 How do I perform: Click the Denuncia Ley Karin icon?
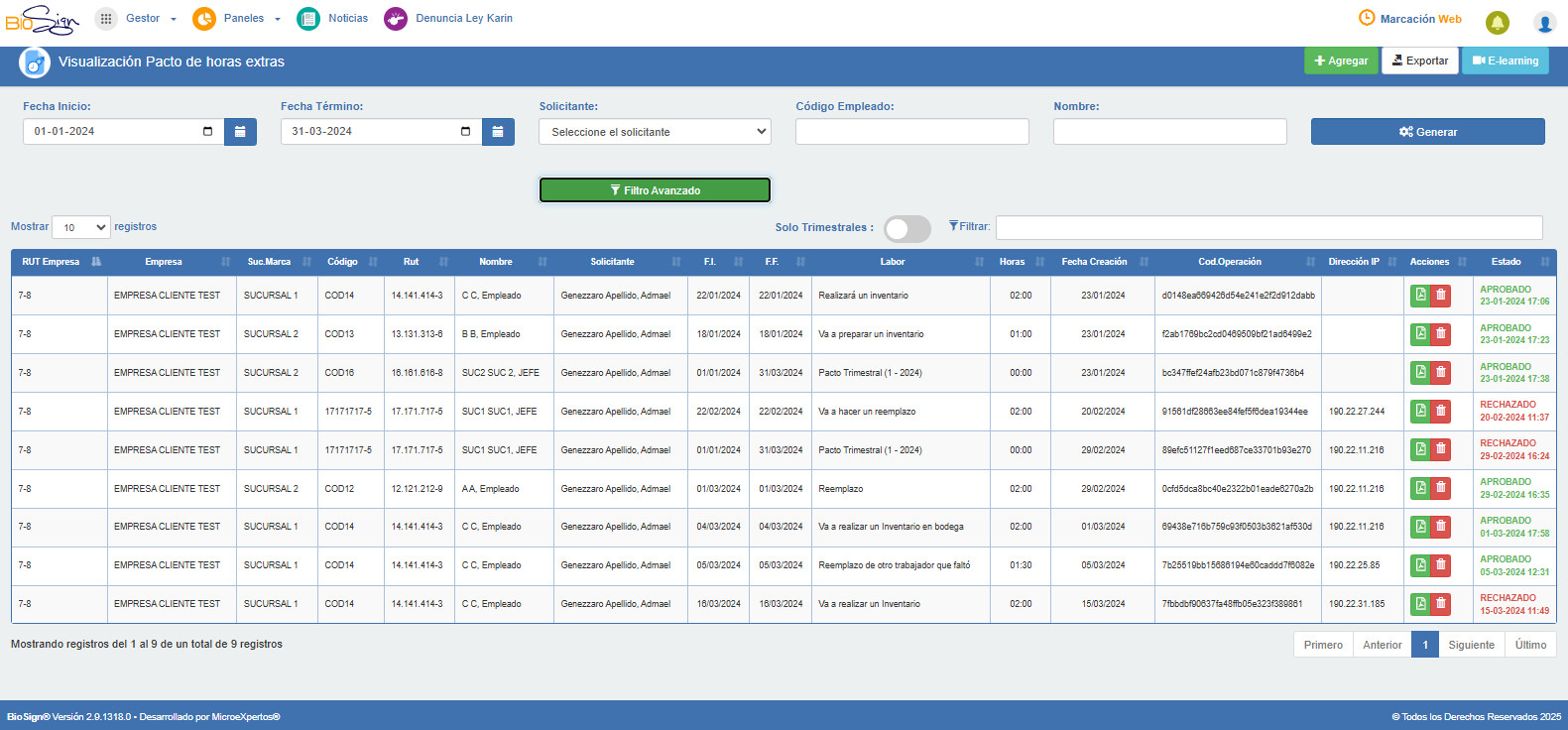click(x=396, y=19)
